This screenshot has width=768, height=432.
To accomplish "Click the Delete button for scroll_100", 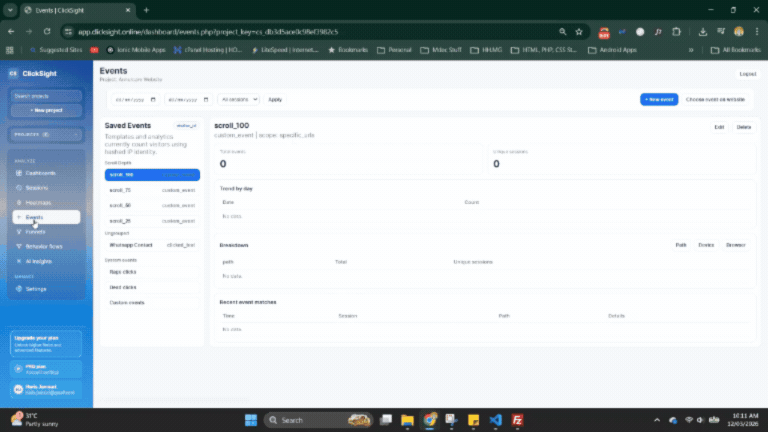I will pyautogui.click(x=743, y=127).
